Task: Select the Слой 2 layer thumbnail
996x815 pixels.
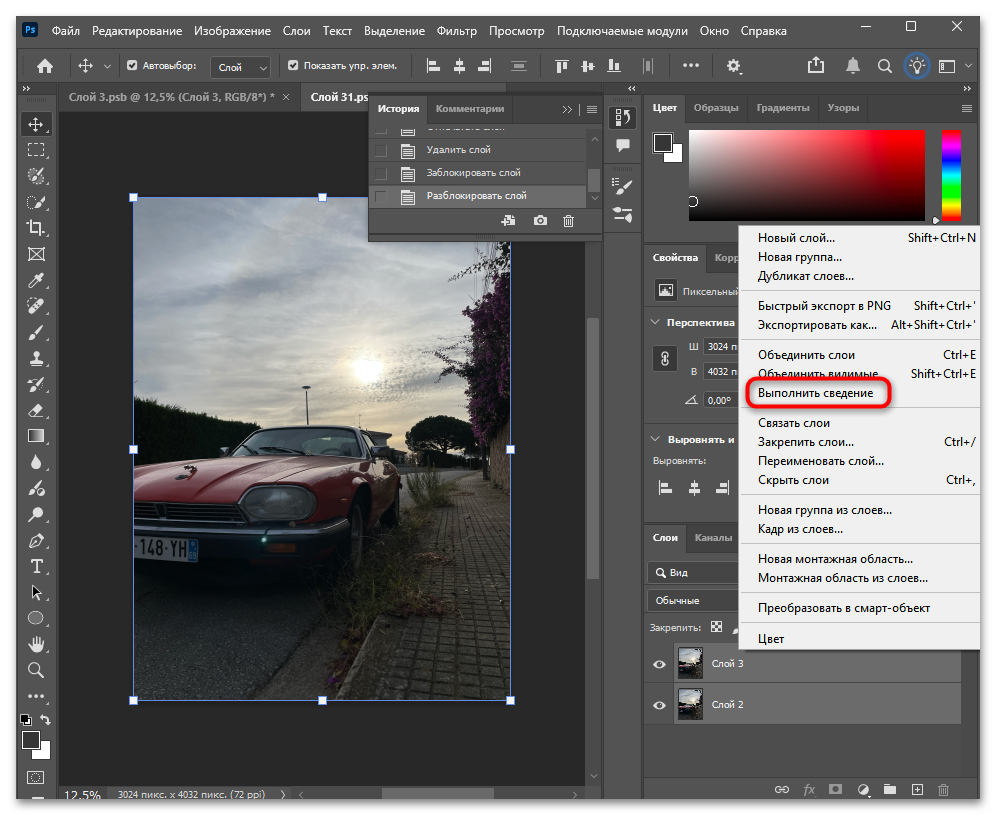Action: (x=690, y=705)
